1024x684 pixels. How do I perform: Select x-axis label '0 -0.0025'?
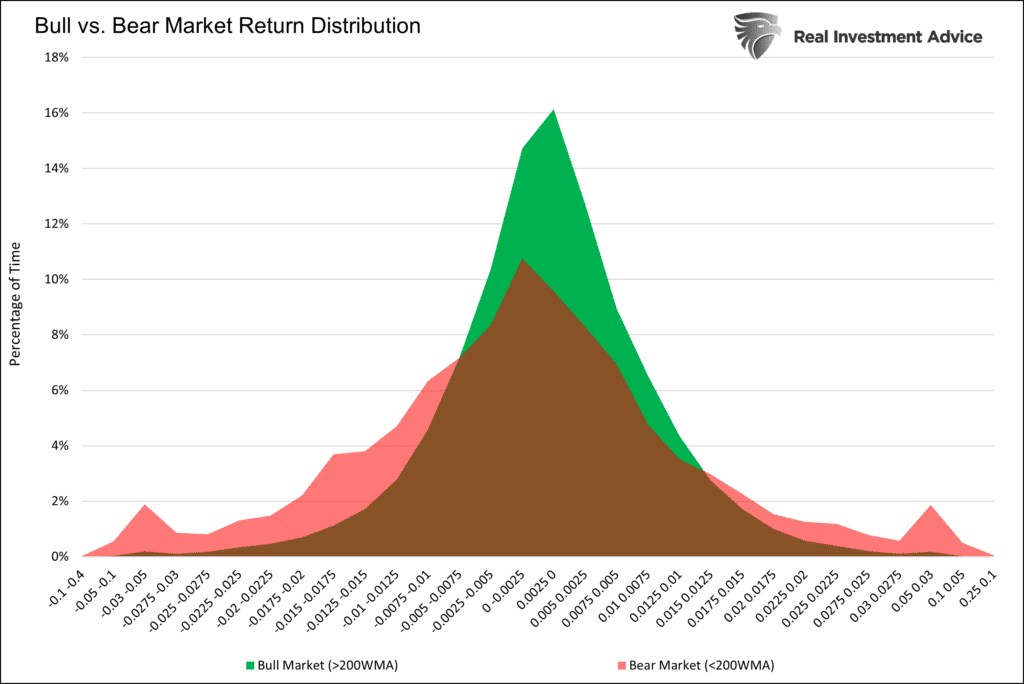tap(504, 591)
